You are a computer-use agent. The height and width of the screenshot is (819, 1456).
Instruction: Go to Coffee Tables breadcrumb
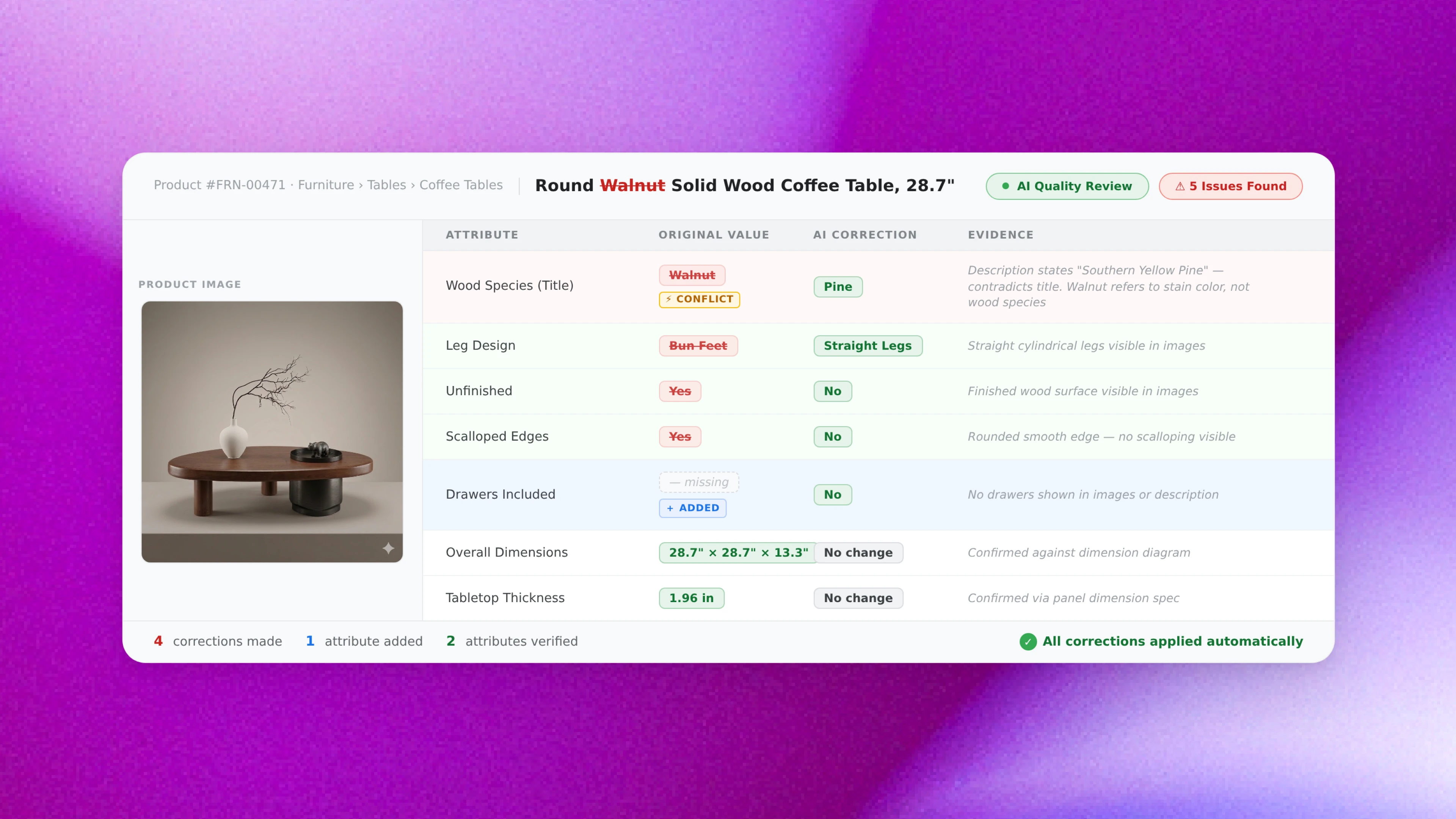pyautogui.click(x=461, y=185)
